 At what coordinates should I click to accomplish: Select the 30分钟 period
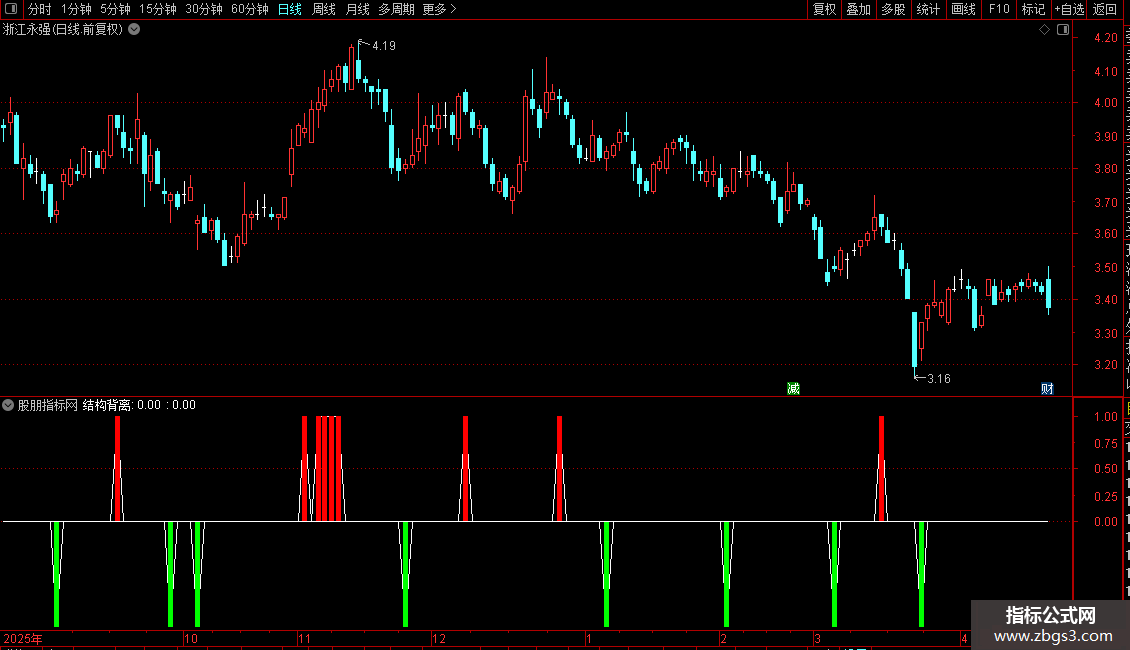(204, 9)
